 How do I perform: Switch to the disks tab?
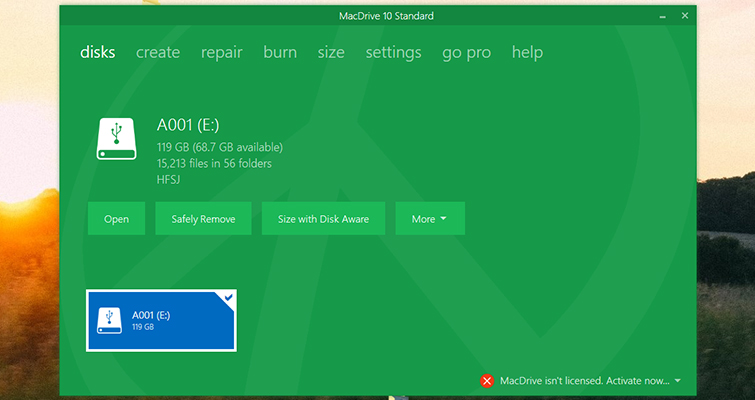98,52
